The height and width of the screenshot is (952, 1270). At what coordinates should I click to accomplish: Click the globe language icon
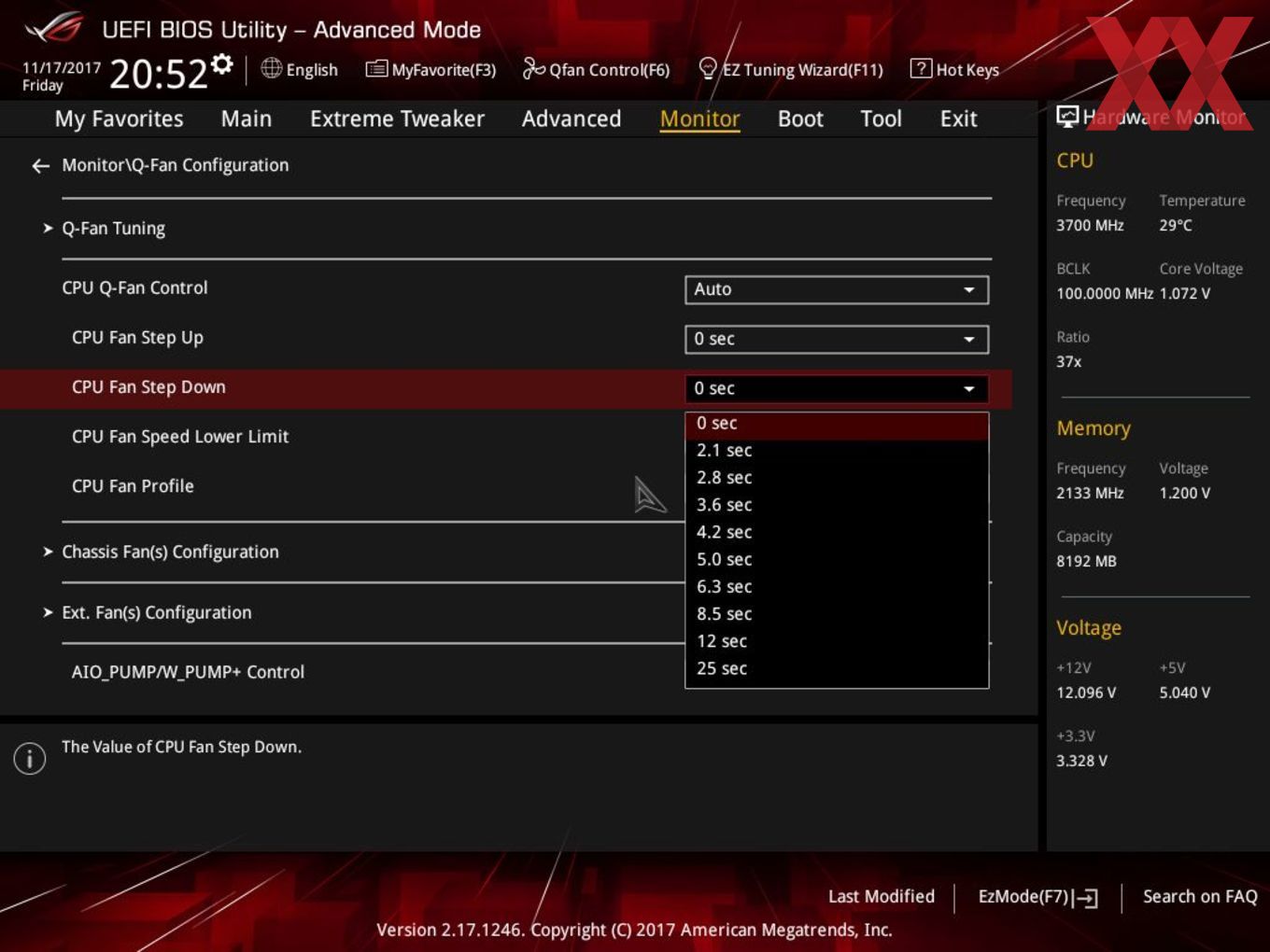pos(272,68)
